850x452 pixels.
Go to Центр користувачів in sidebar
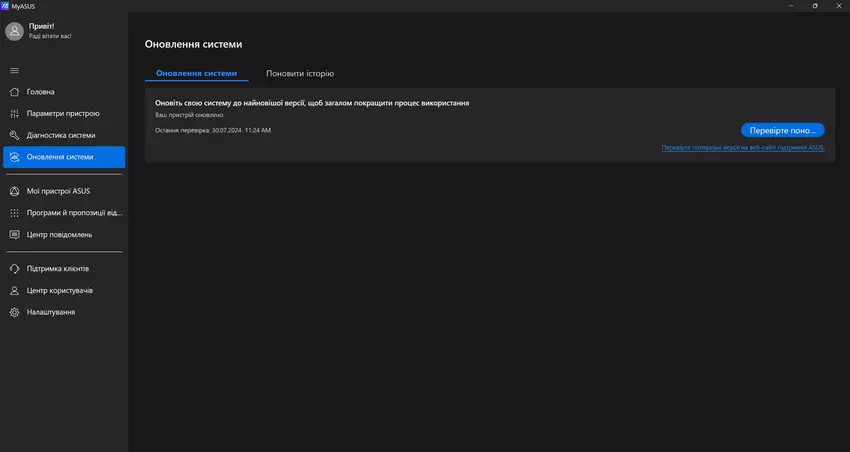point(59,290)
